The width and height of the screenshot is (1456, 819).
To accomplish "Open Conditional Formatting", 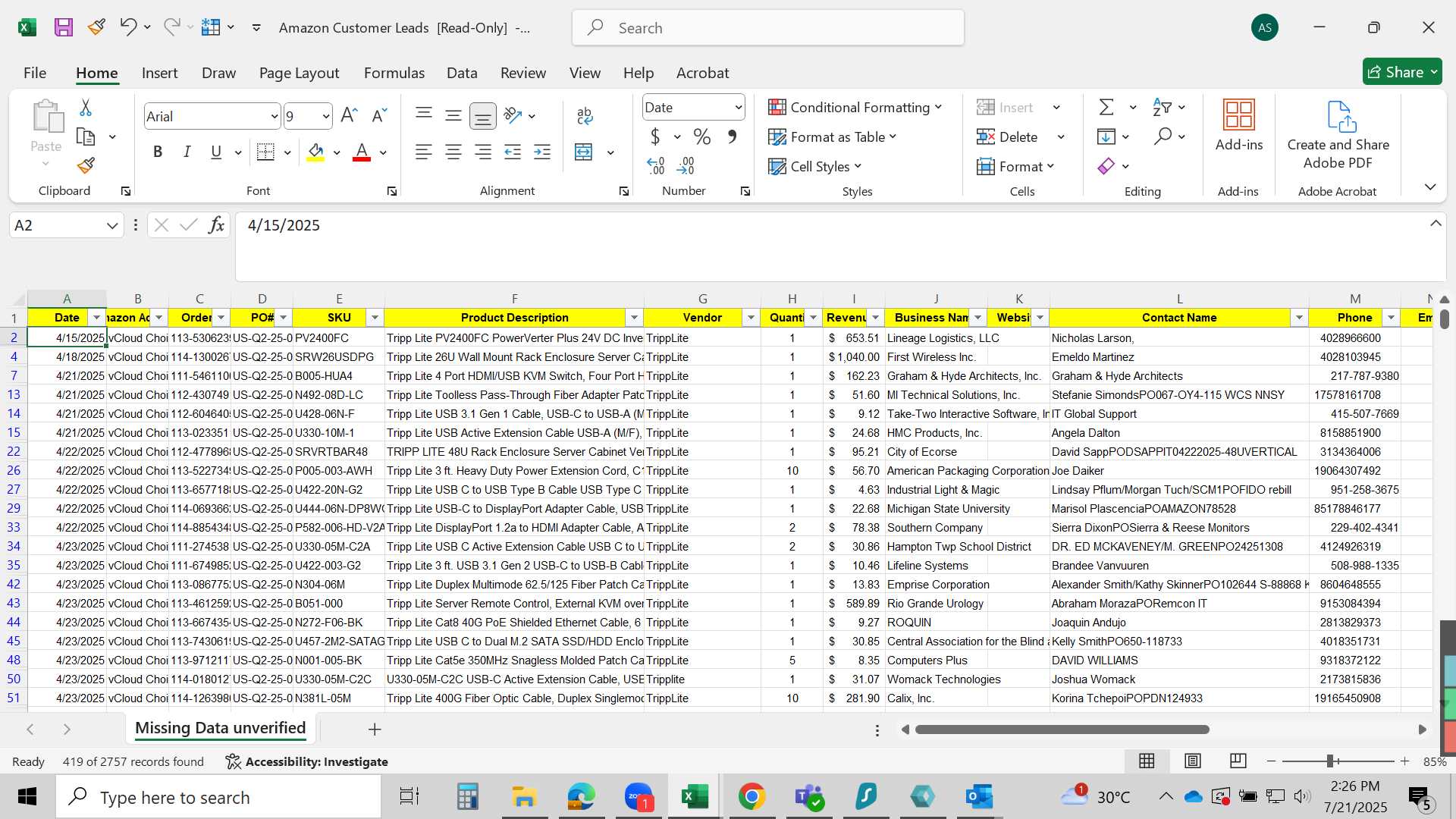I will 855,108.
